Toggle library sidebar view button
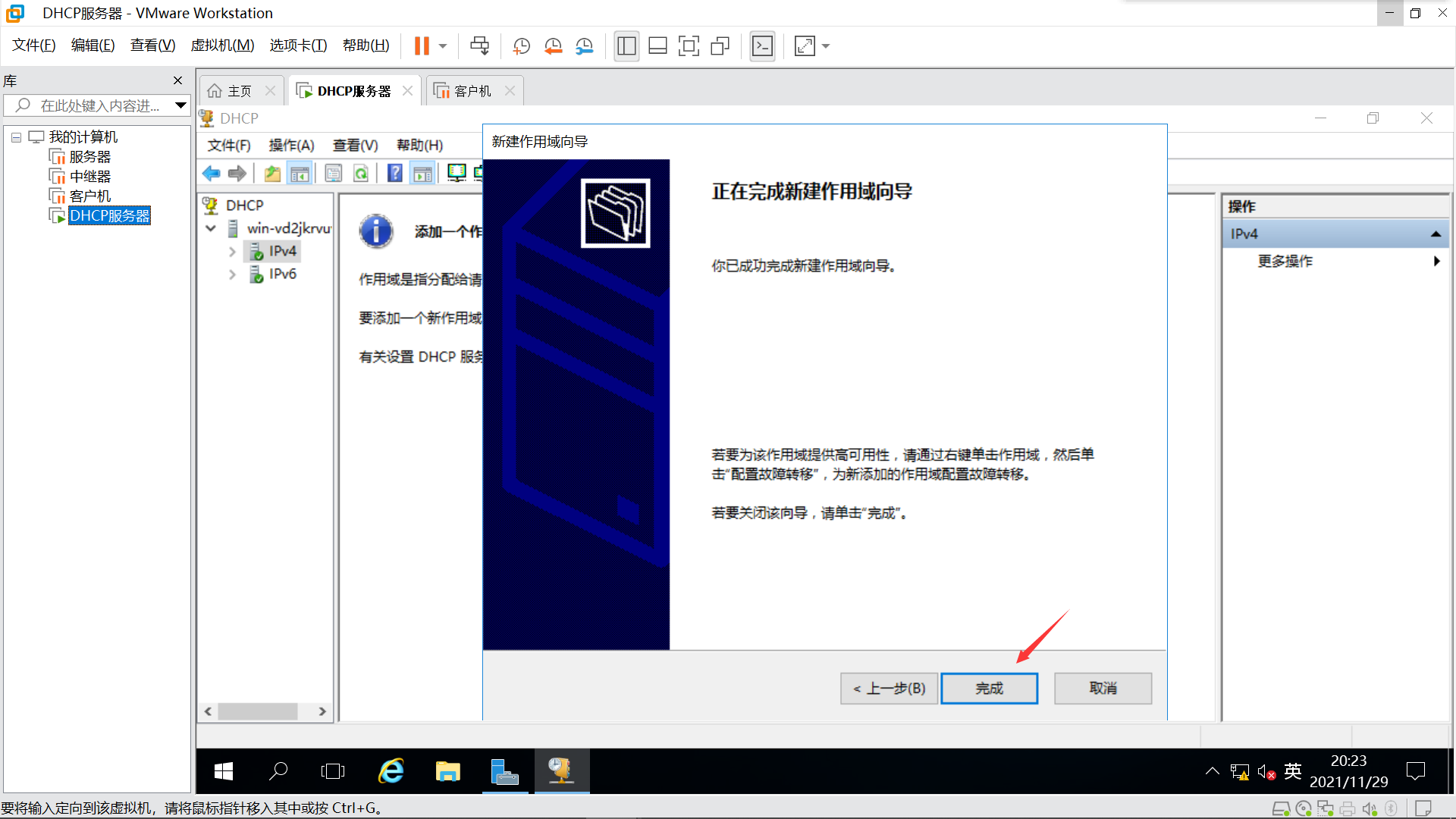The image size is (1456, 819). [626, 46]
